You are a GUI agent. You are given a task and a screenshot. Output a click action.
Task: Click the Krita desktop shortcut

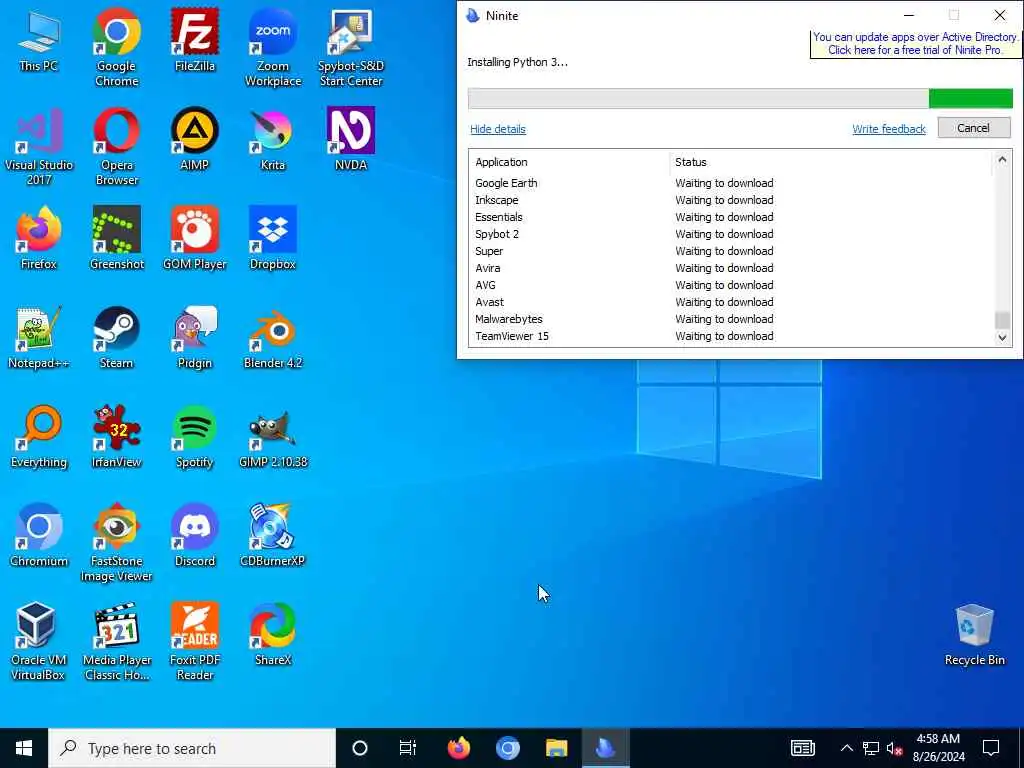273,140
